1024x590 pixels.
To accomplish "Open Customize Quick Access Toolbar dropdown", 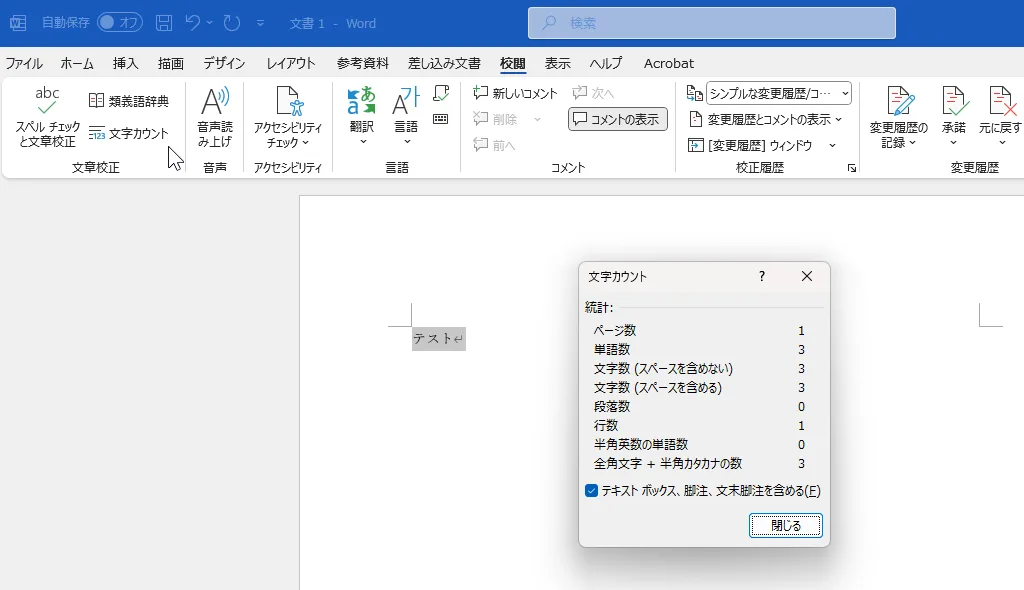I will (x=260, y=23).
